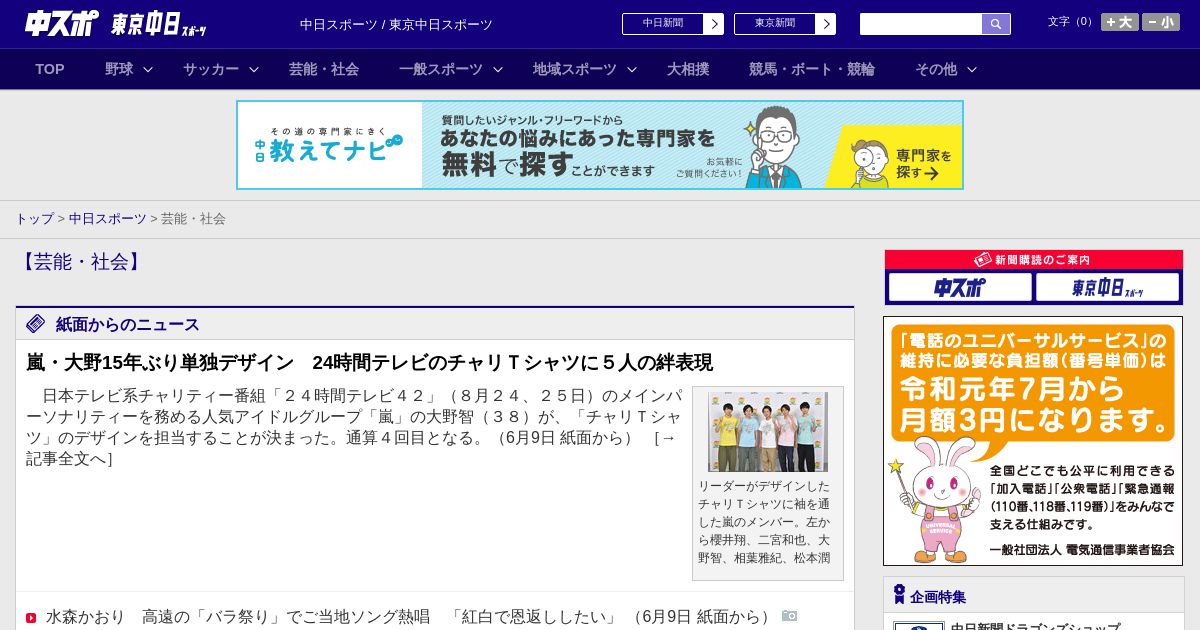Image resolution: width=1200 pixels, height=630 pixels.
Task: Open サッカー navigation menu
Action: [x=211, y=69]
